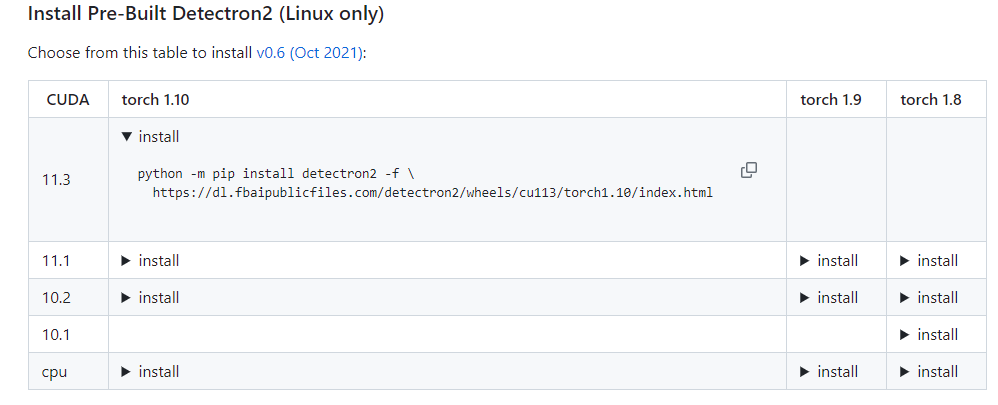Expand install for cpu torch 1.10

point(150,371)
